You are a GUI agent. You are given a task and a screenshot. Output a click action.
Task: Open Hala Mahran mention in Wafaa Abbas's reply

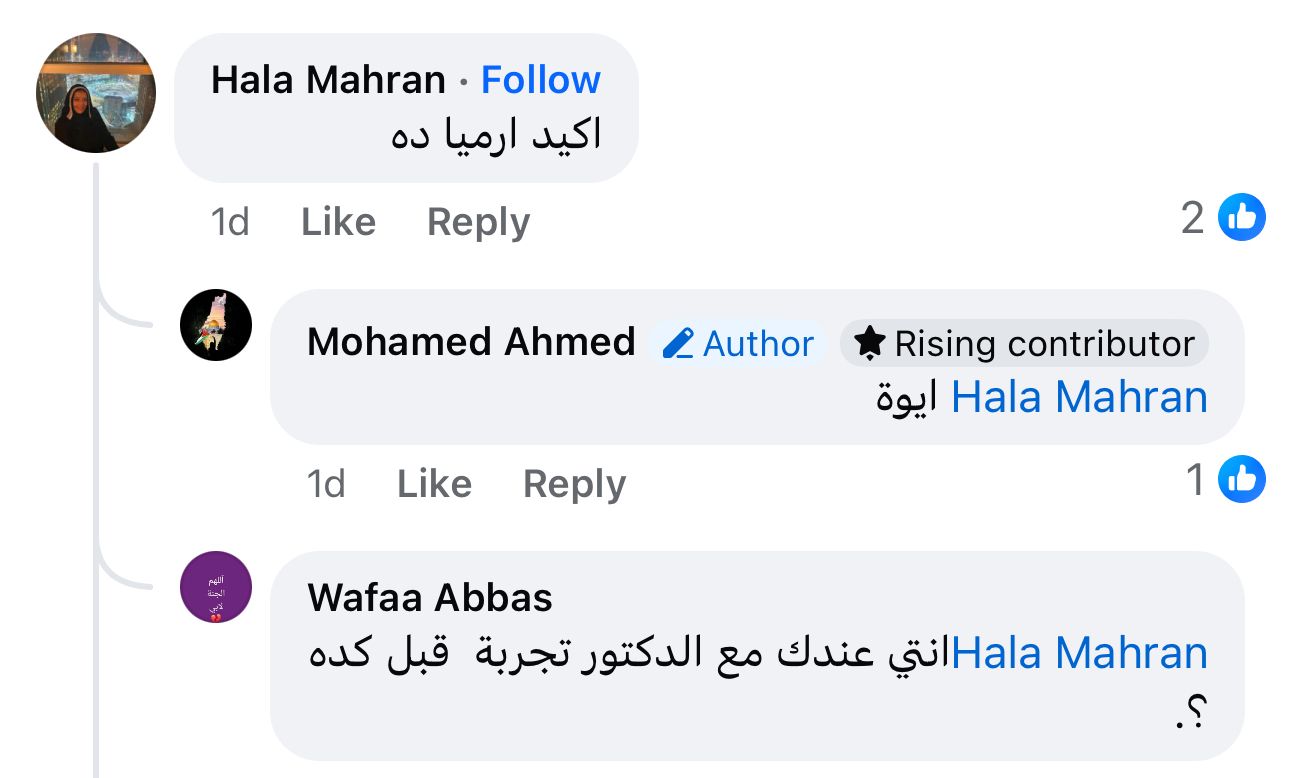click(1079, 653)
